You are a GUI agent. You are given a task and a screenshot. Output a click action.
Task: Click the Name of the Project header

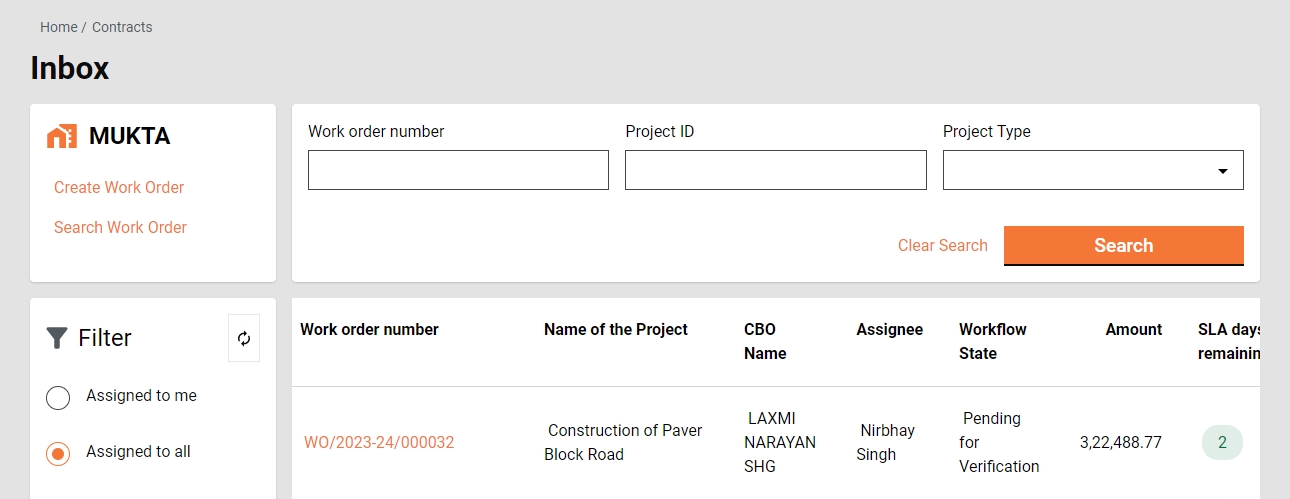pos(616,329)
